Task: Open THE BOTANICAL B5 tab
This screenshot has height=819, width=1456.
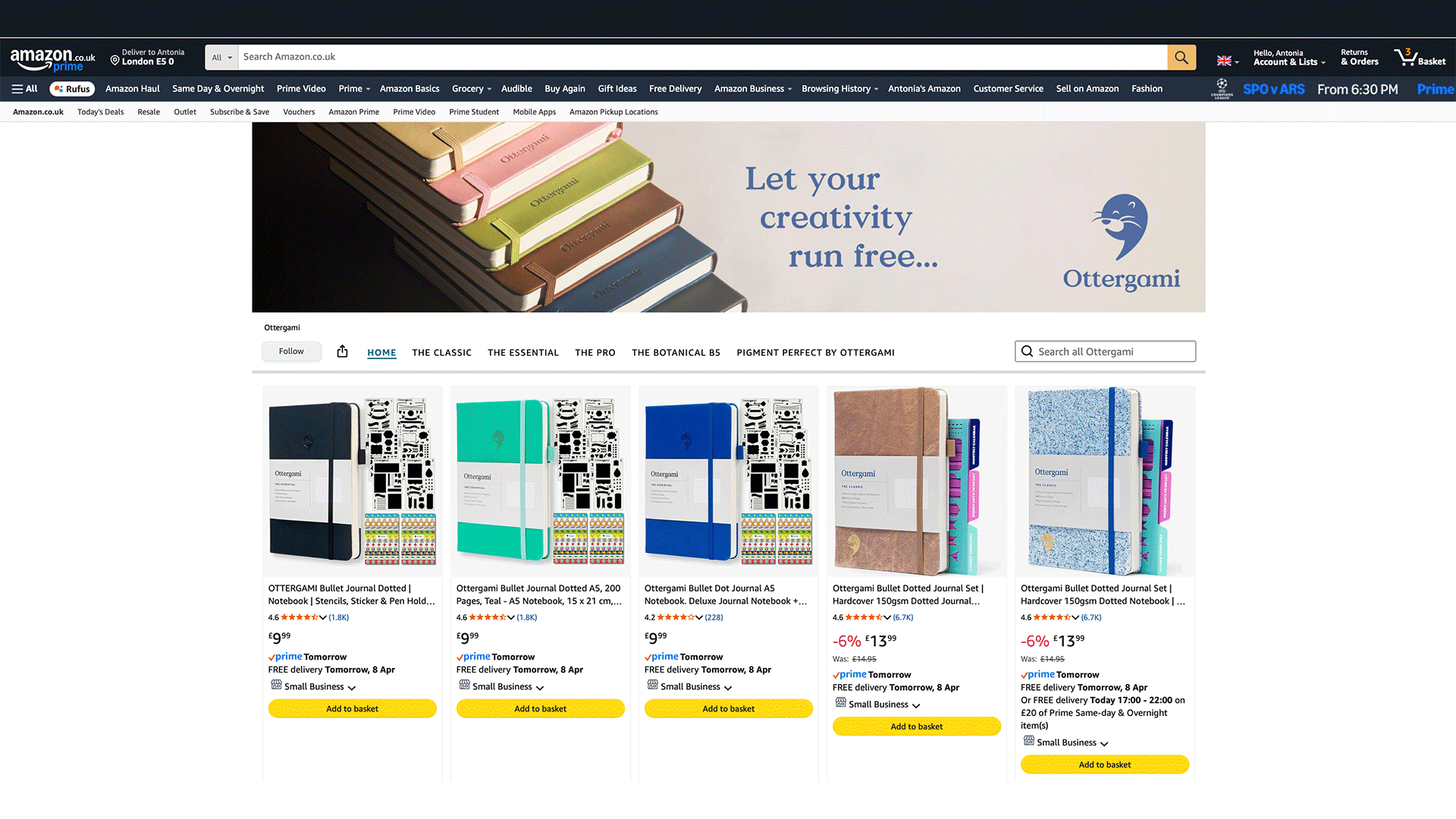Action: (x=675, y=353)
